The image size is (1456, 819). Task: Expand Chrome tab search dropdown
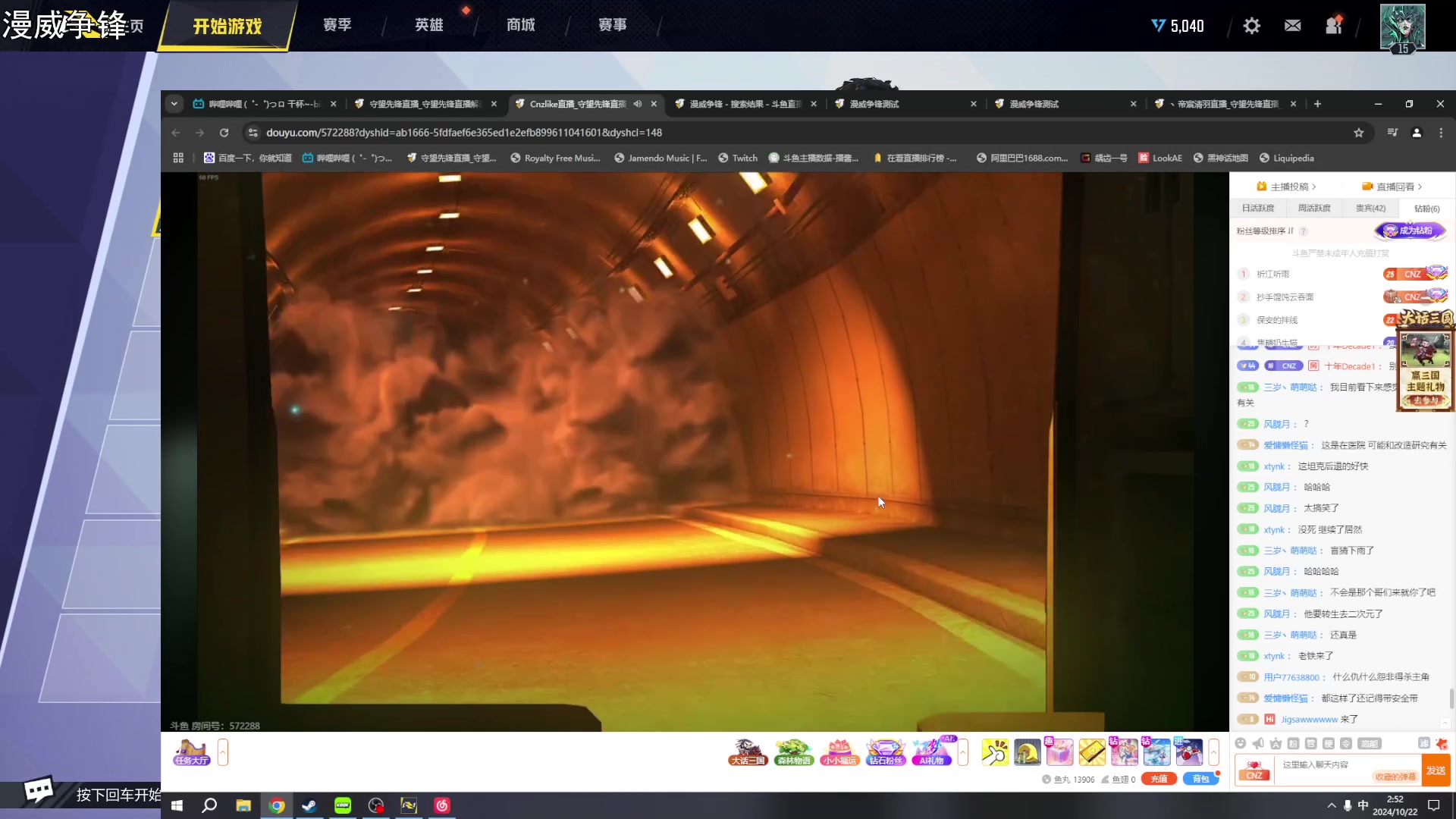(174, 104)
